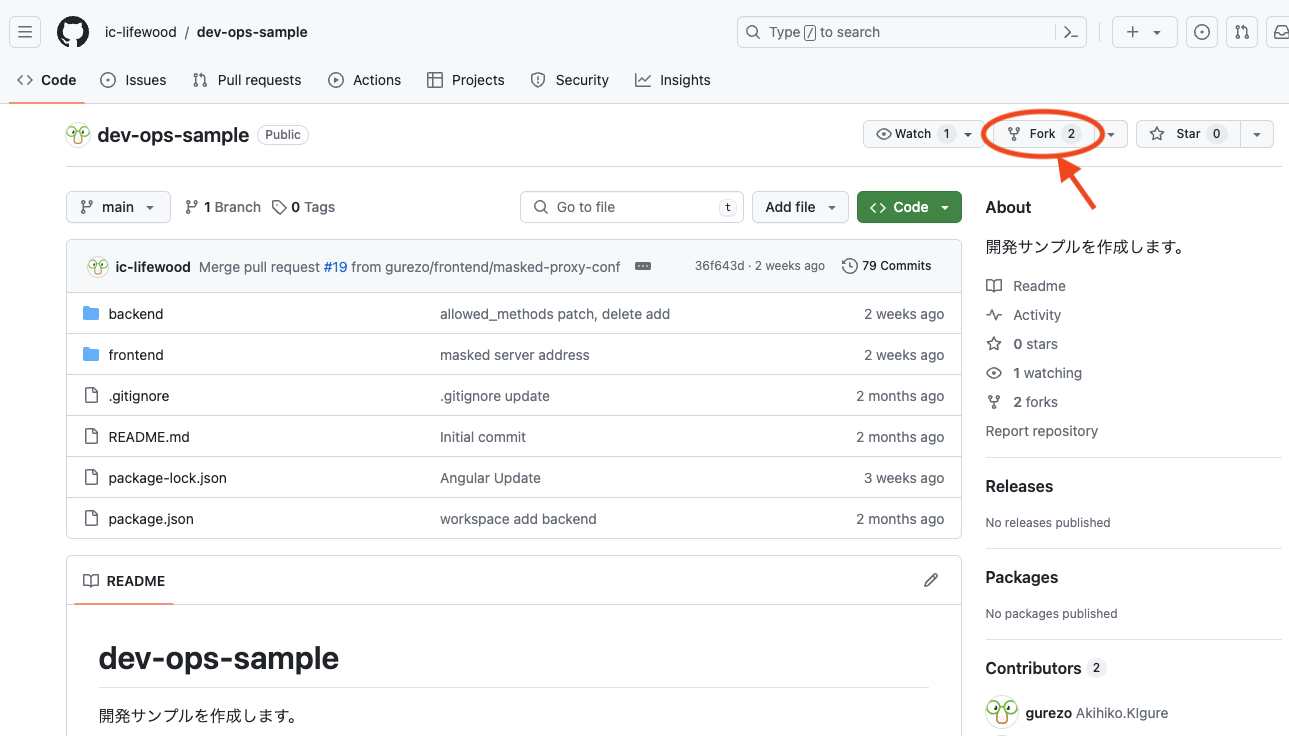Click the ic-lifewood commit author avatar

coord(98,266)
